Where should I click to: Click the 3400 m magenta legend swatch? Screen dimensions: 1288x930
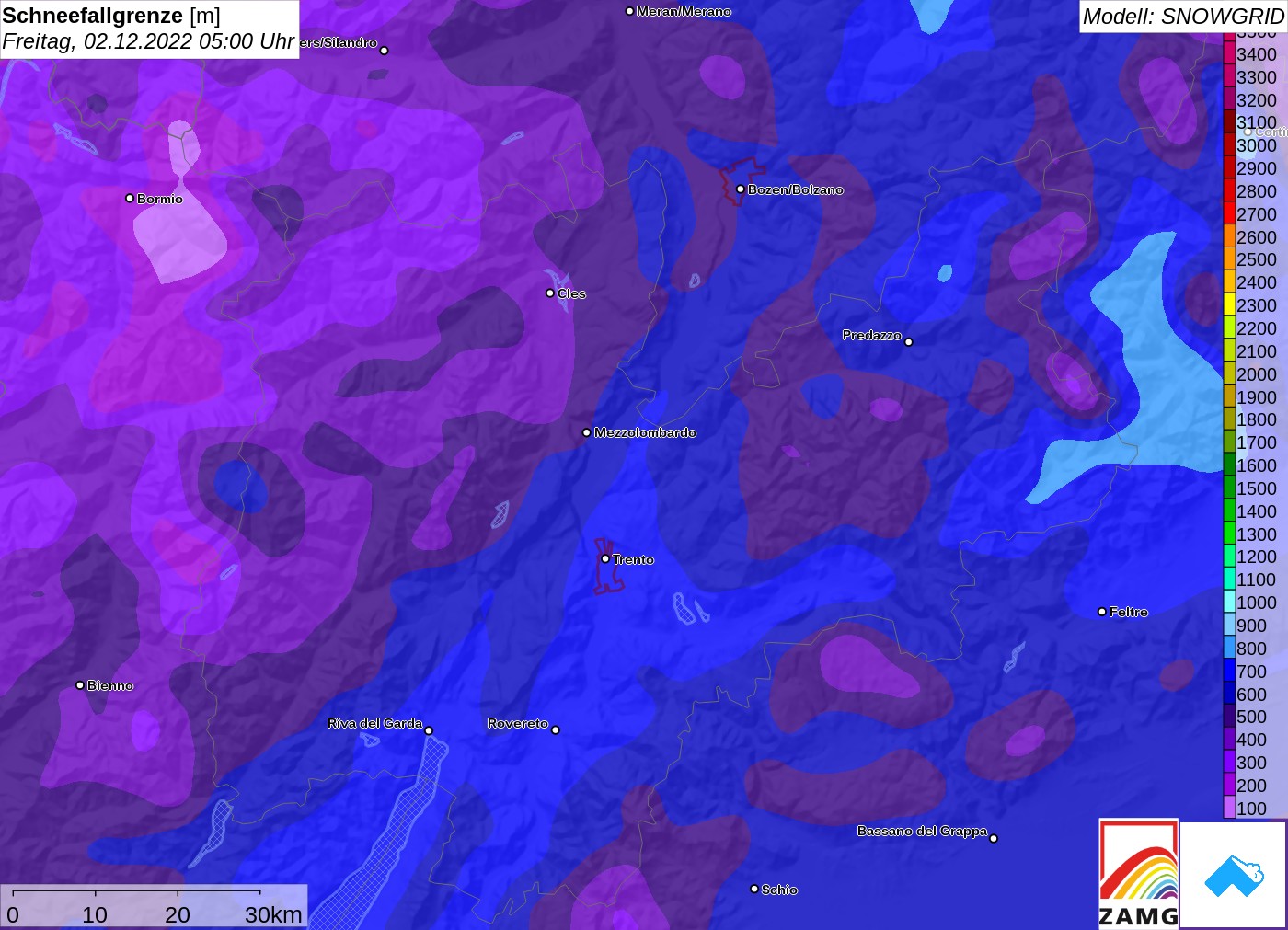1229,54
